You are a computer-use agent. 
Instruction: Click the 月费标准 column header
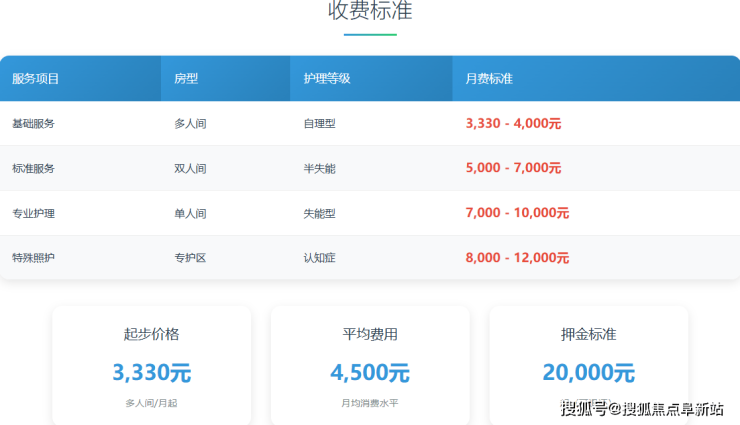coord(489,78)
